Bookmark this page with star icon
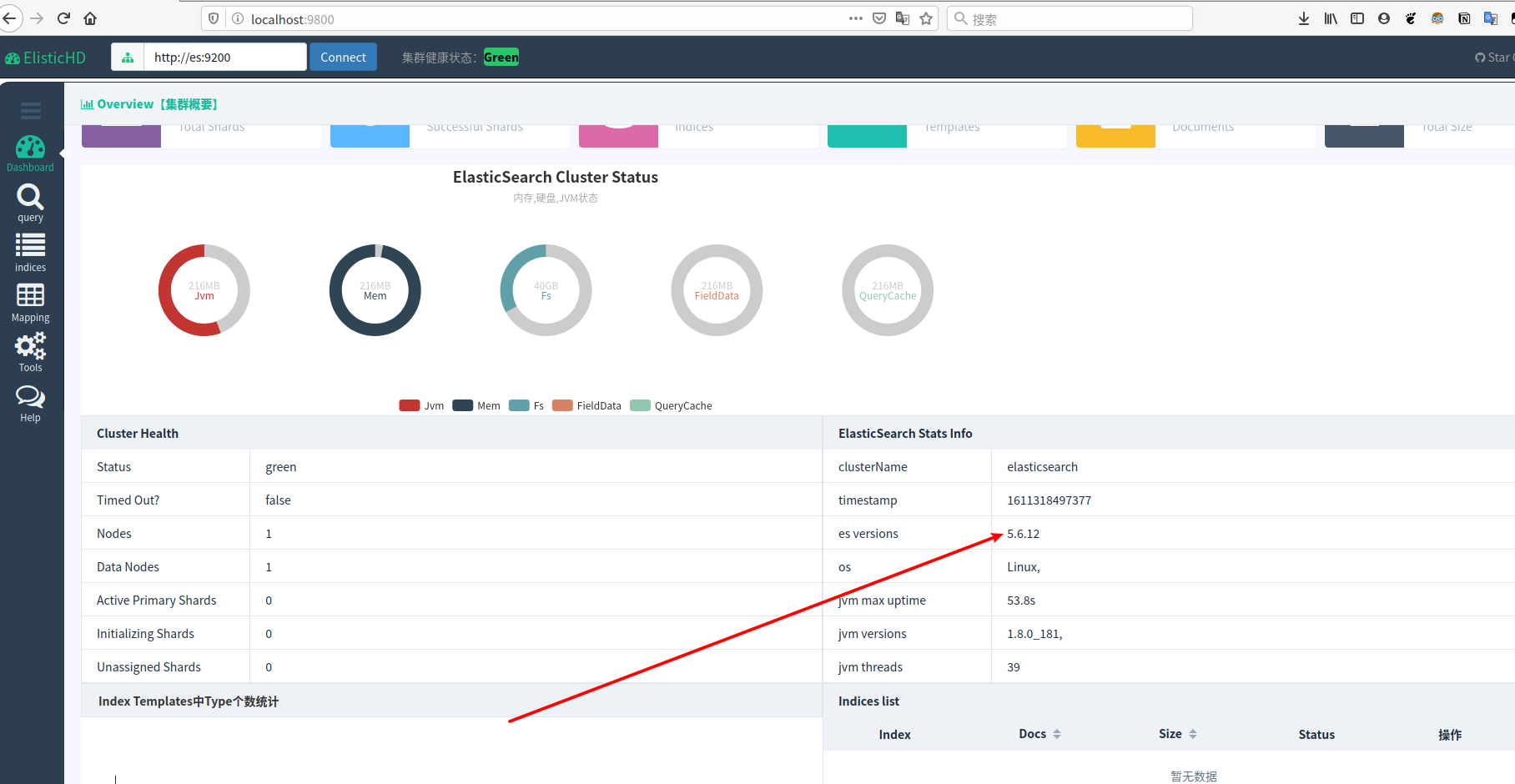 pyautogui.click(x=926, y=18)
